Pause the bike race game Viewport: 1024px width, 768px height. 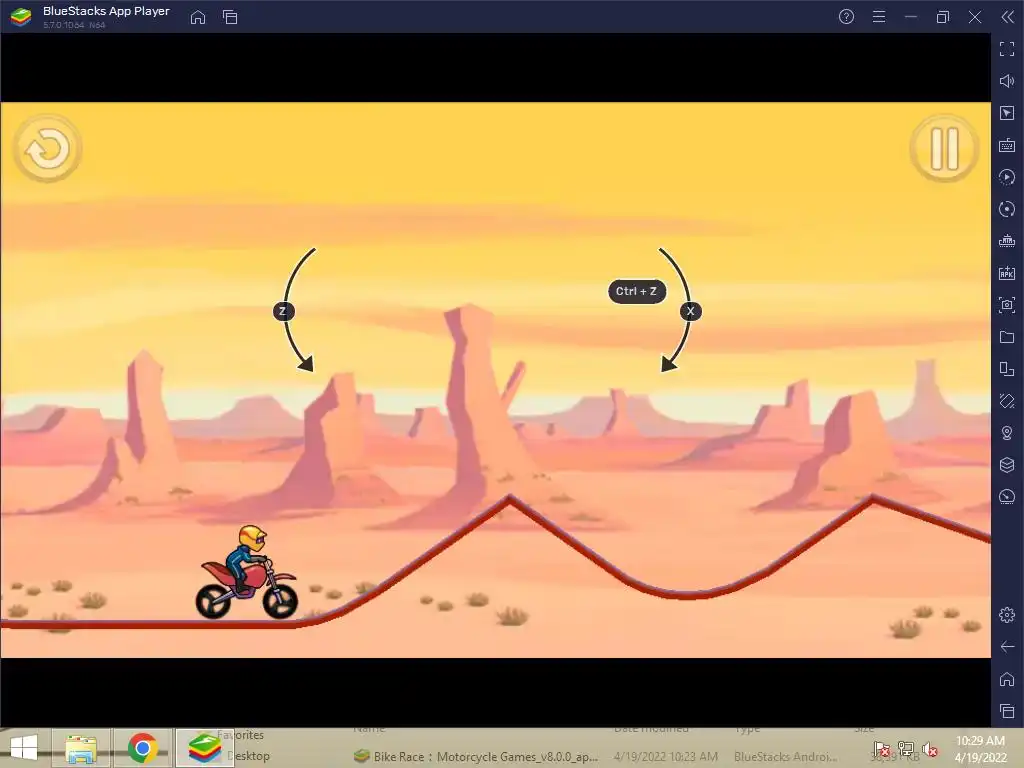pyautogui.click(x=944, y=149)
